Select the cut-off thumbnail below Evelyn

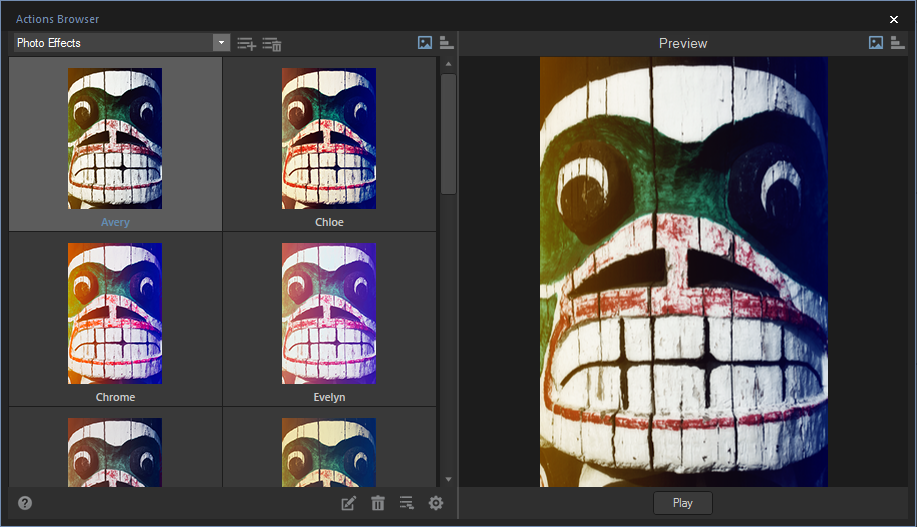(329, 452)
